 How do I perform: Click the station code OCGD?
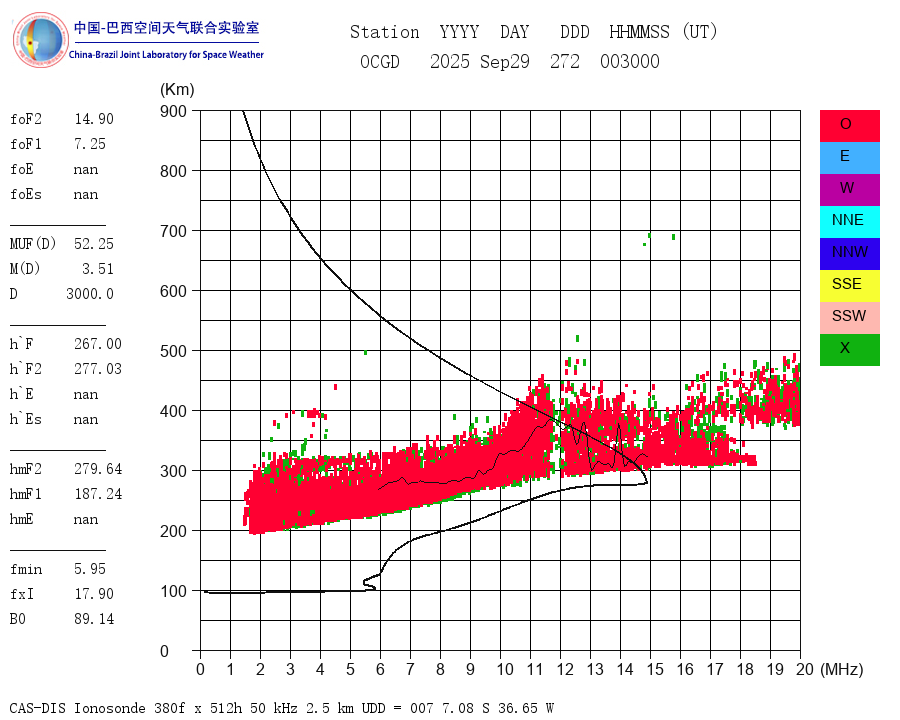point(380,61)
